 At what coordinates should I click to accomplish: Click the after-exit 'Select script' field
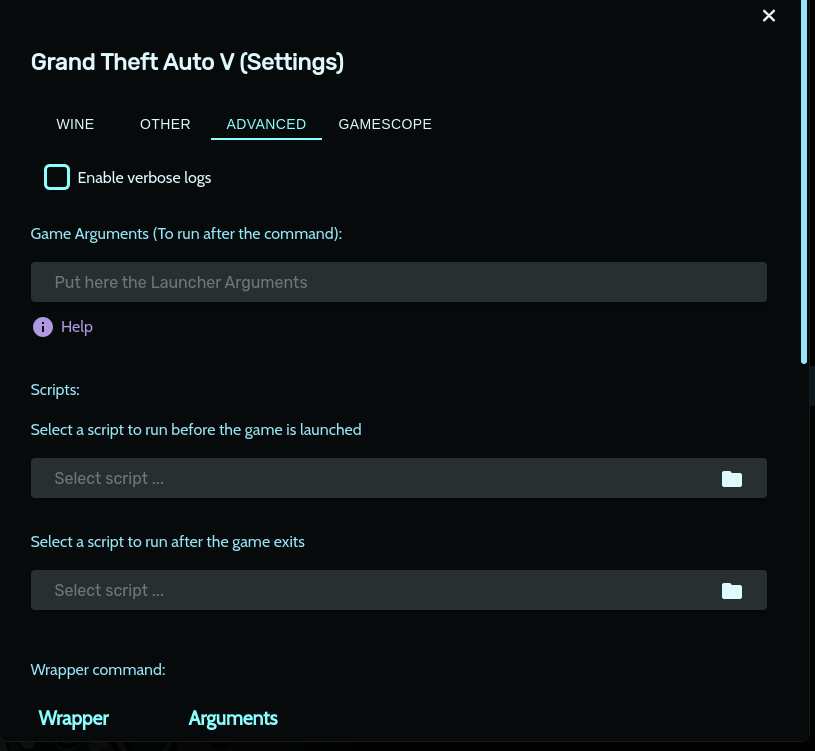coord(370,591)
